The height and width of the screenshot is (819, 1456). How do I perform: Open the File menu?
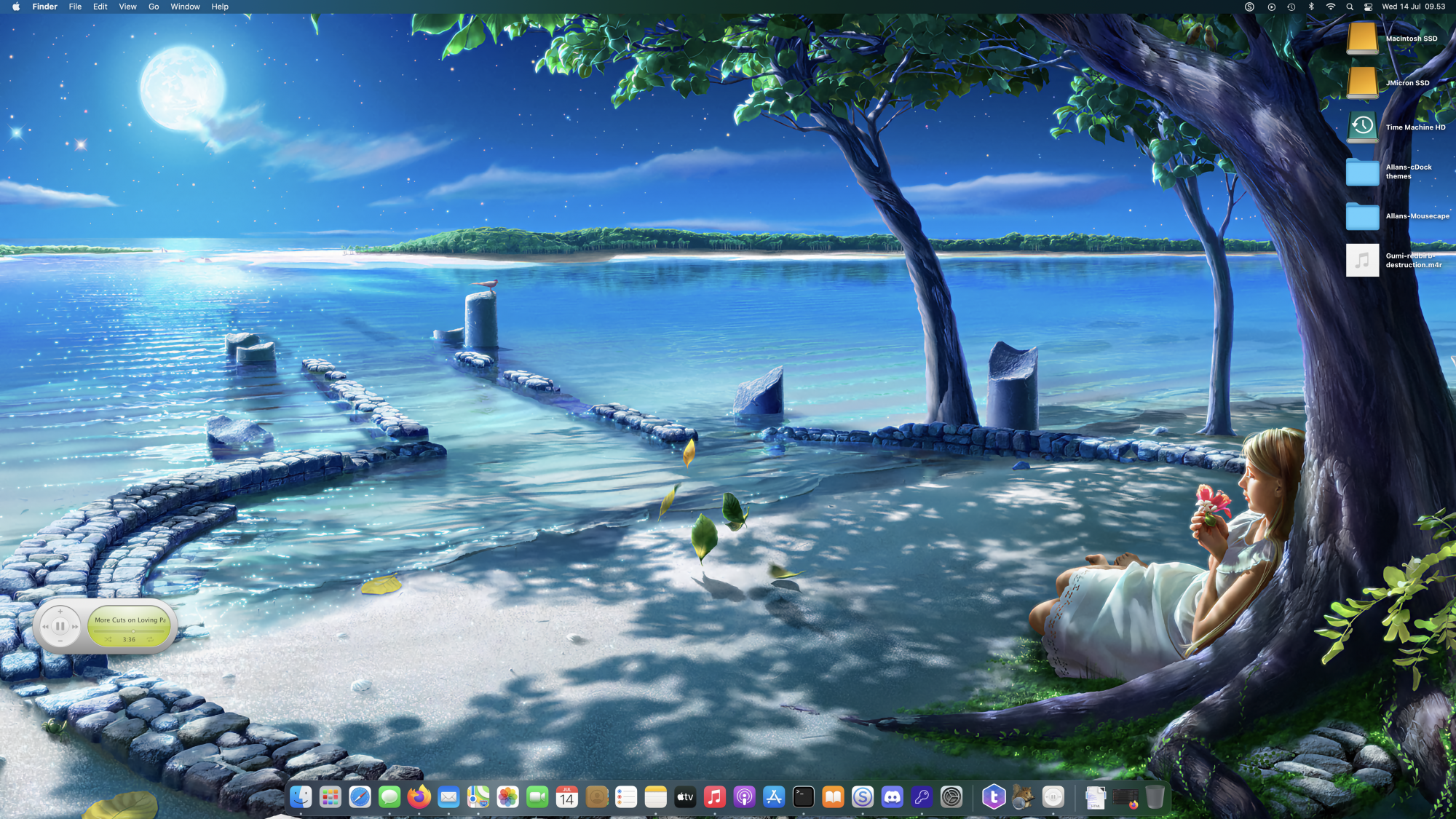pos(75,7)
